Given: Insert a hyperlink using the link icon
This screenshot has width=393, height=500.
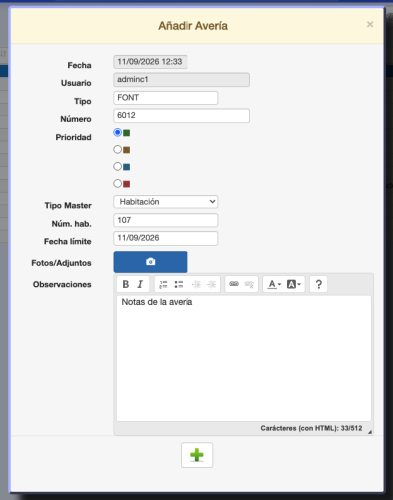Looking at the screenshot, I should tap(234, 284).
